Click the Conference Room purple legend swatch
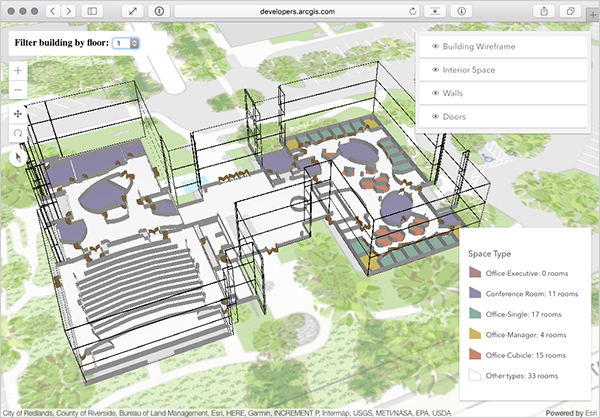600x418 pixels. pyautogui.click(x=475, y=293)
